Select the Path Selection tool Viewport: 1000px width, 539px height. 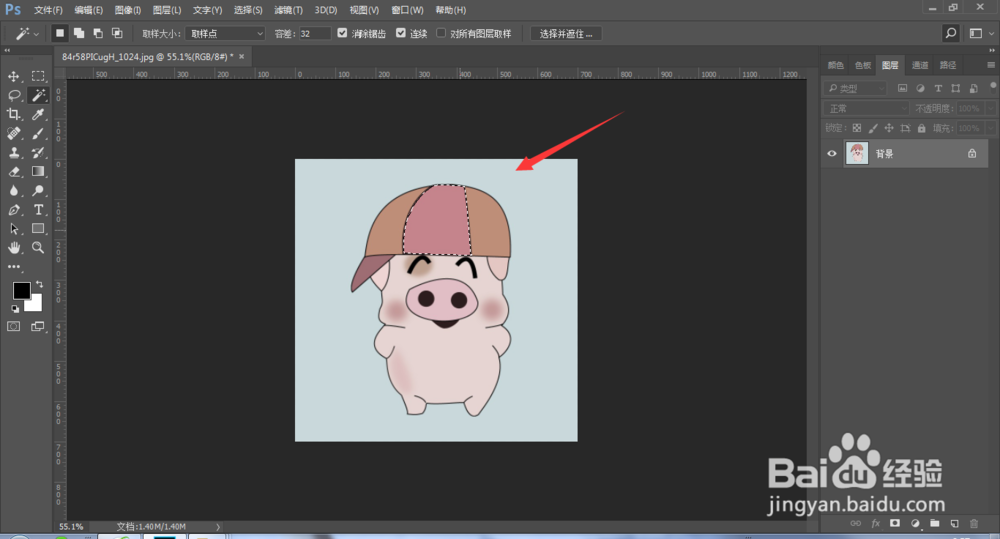point(13,229)
